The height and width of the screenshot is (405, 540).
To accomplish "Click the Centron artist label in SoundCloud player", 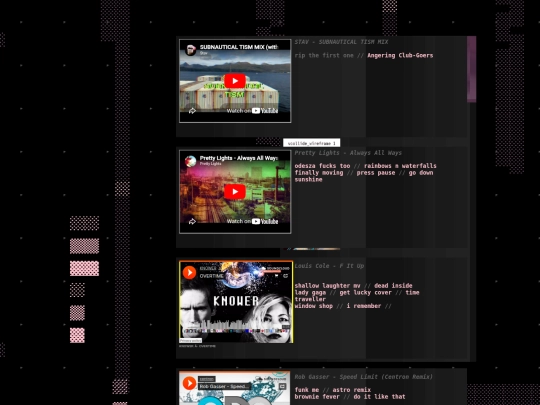I will [x=207, y=379].
